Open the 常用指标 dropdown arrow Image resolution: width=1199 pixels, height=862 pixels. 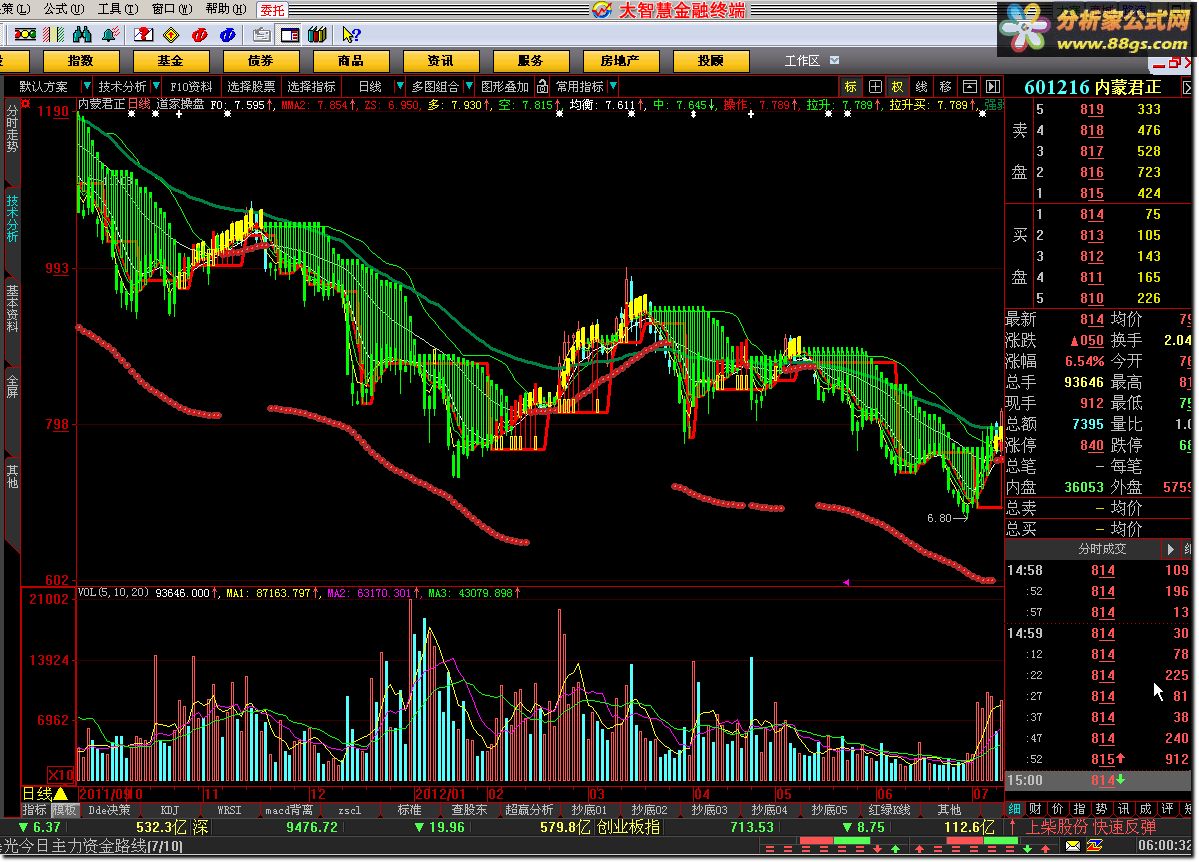[613, 86]
